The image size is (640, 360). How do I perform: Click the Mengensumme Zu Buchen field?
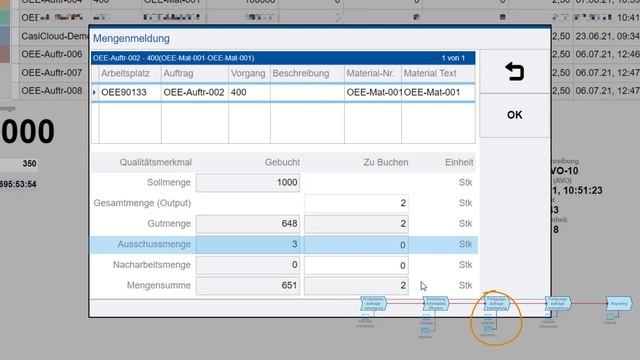coord(356,285)
